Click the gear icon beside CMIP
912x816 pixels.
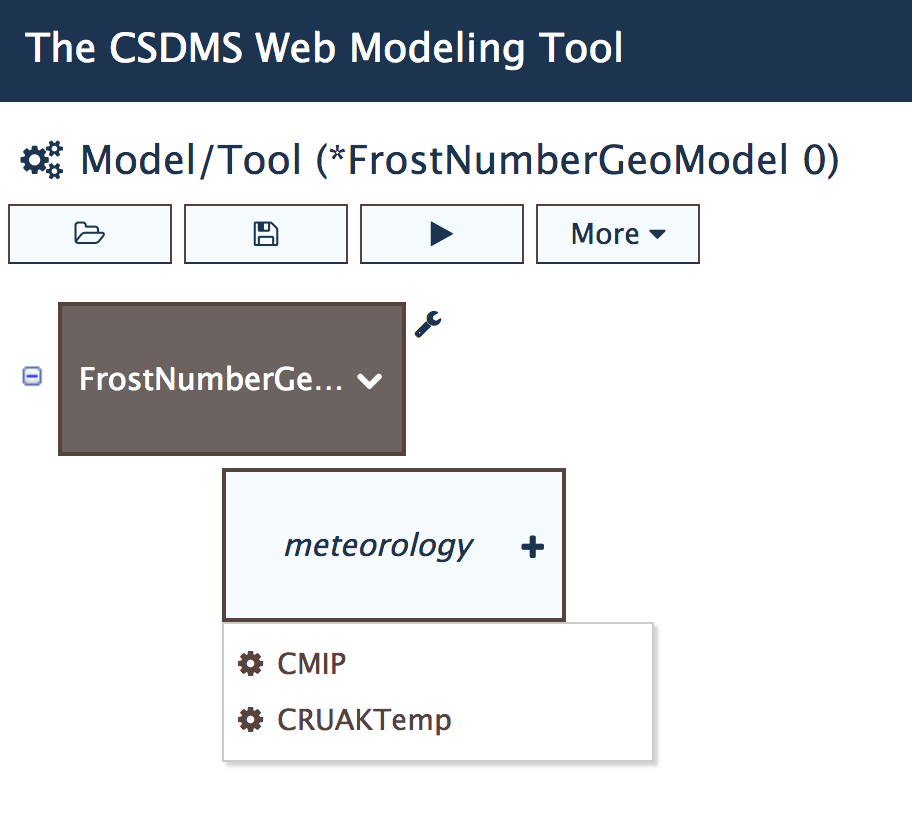(251, 664)
